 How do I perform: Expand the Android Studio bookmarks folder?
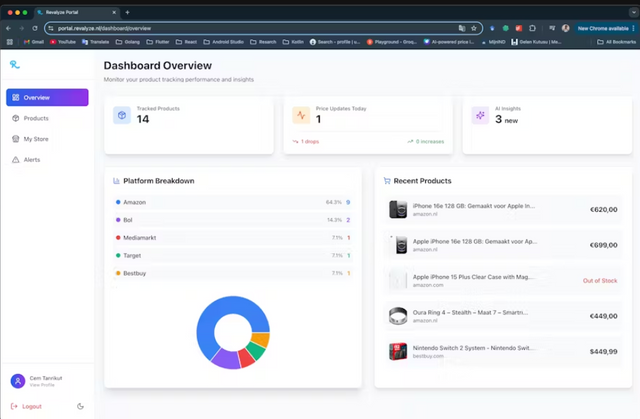click(224, 42)
